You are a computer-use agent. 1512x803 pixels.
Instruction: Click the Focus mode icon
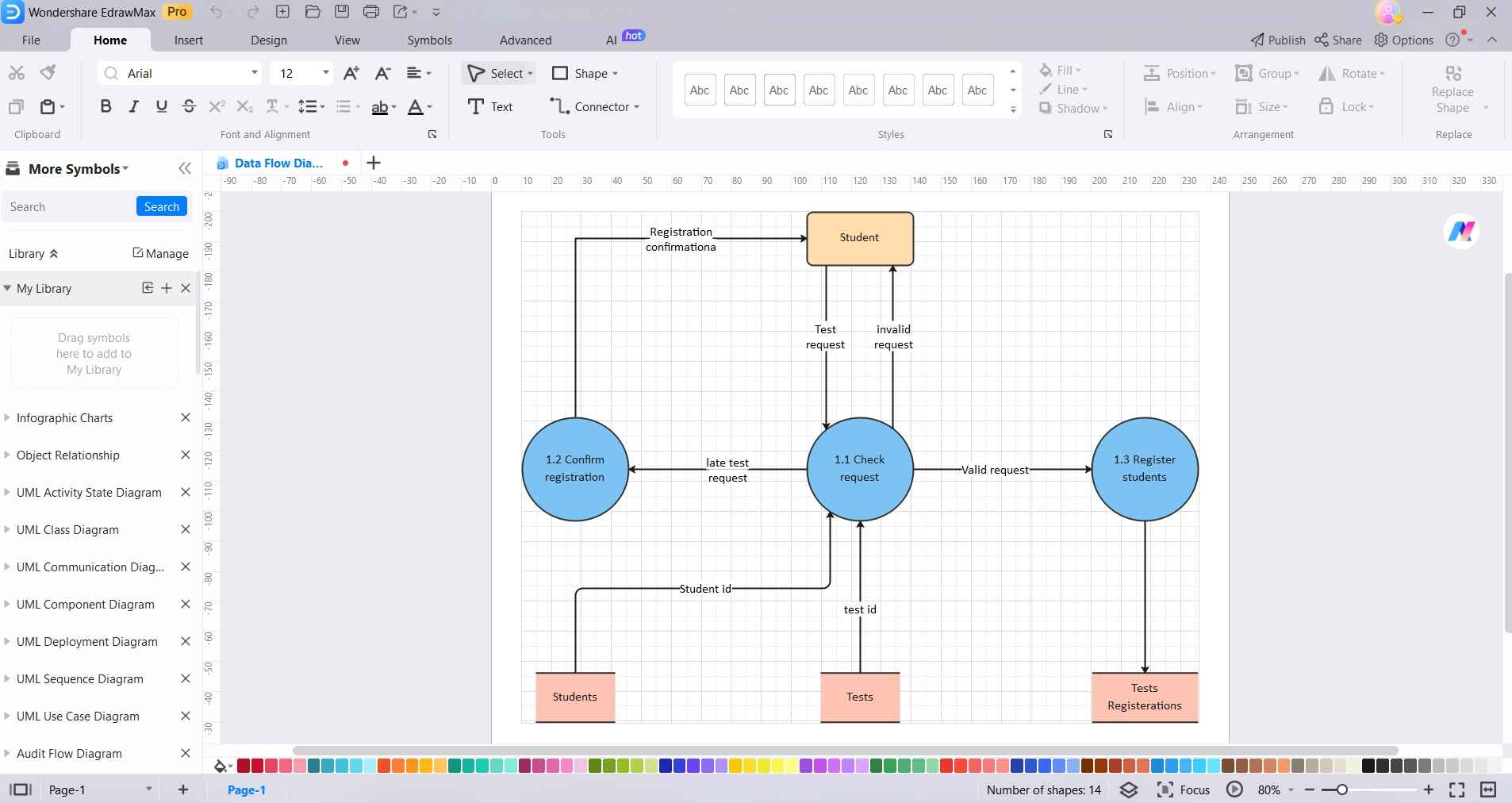click(1165, 790)
